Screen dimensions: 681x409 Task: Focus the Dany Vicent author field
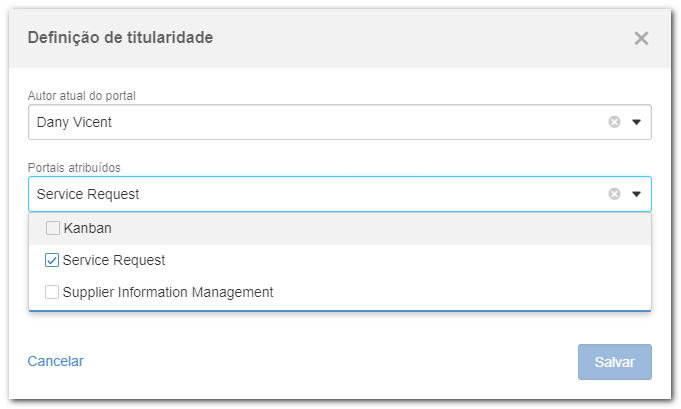[340, 122]
